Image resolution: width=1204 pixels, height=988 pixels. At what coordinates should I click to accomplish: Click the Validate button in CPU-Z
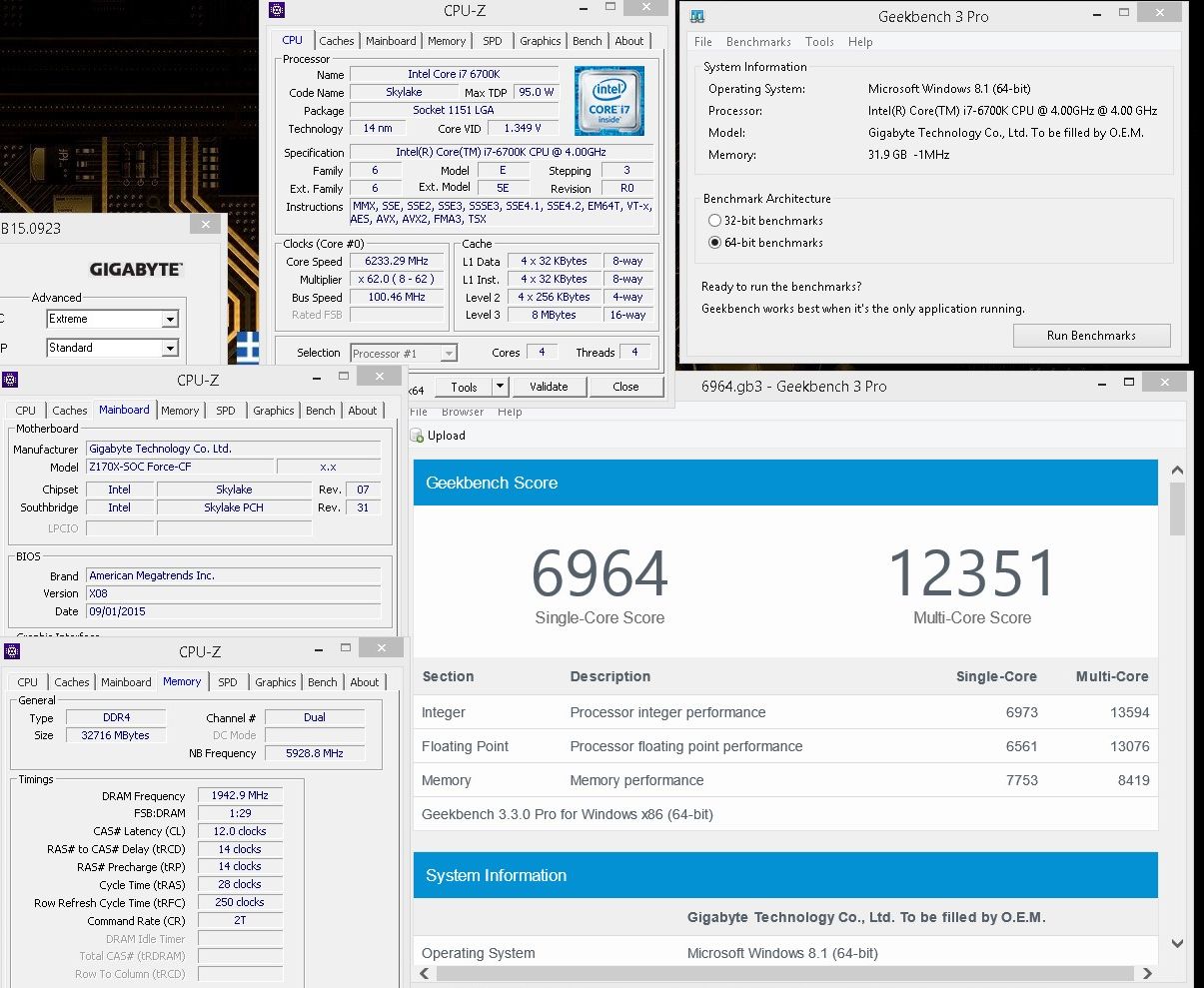(549, 387)
